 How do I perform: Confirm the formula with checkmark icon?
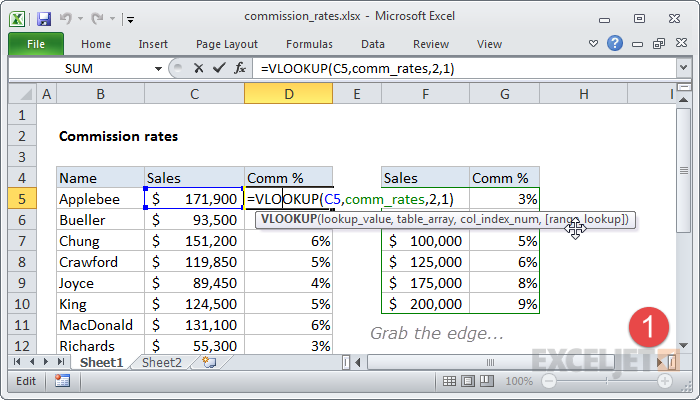pos(219,68)
